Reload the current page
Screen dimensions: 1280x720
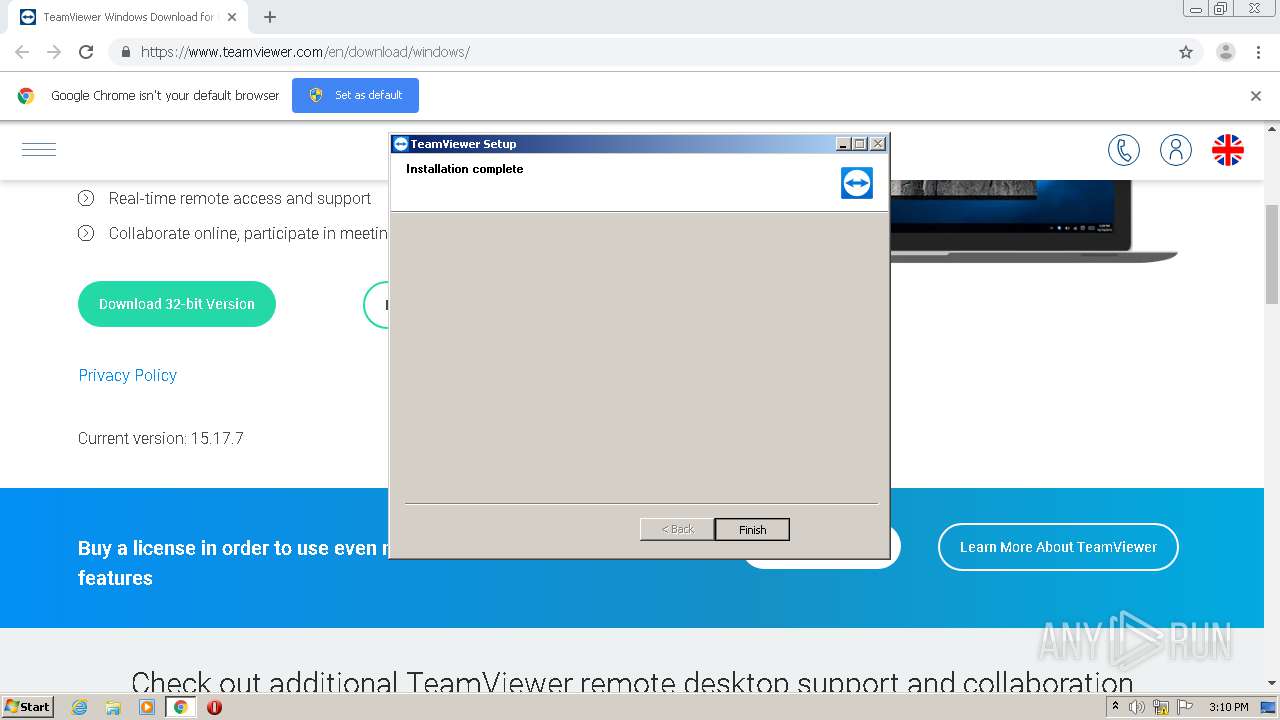coord(86,52)
